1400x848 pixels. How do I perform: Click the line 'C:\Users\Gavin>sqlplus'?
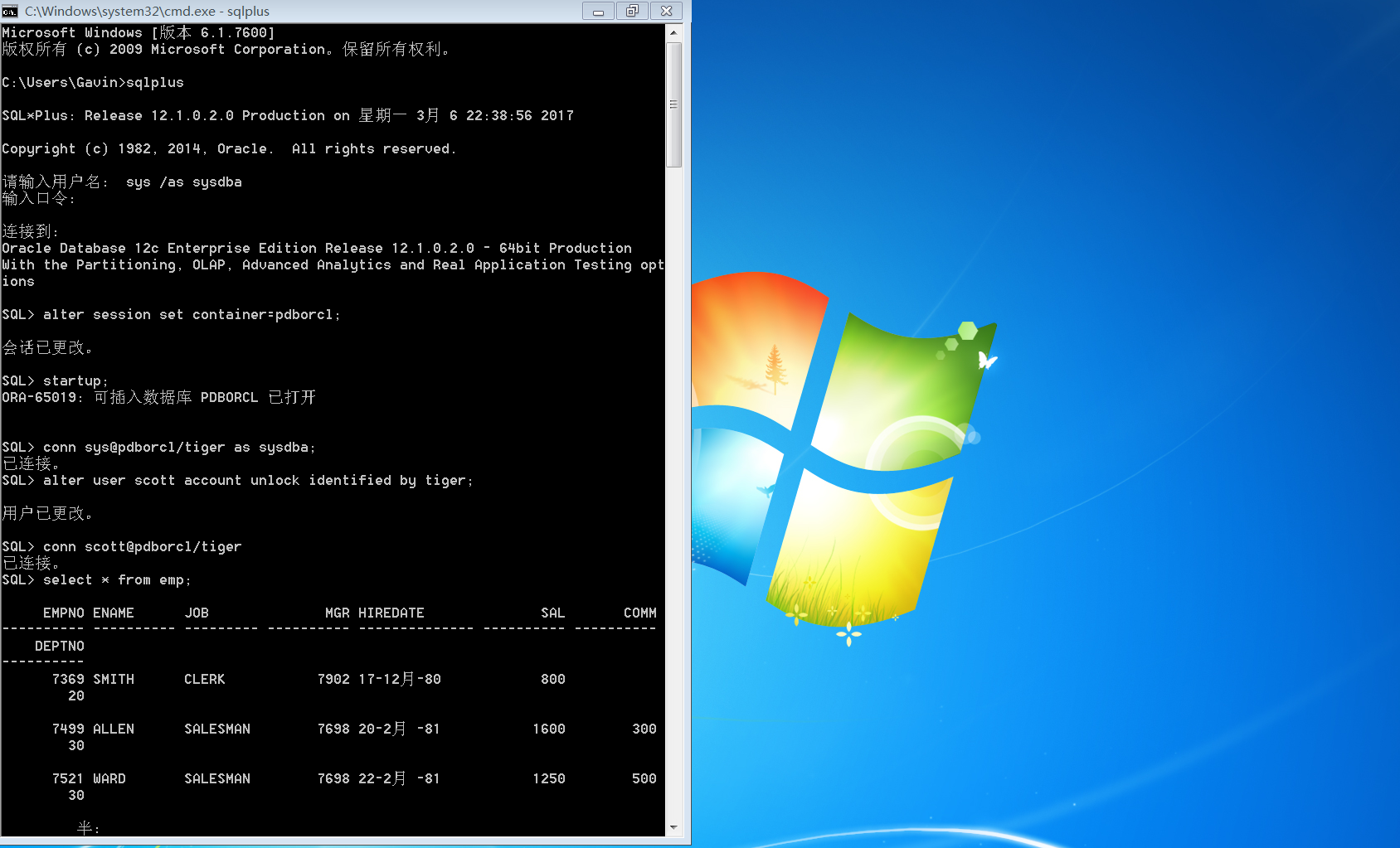click(x=93, y=82)
